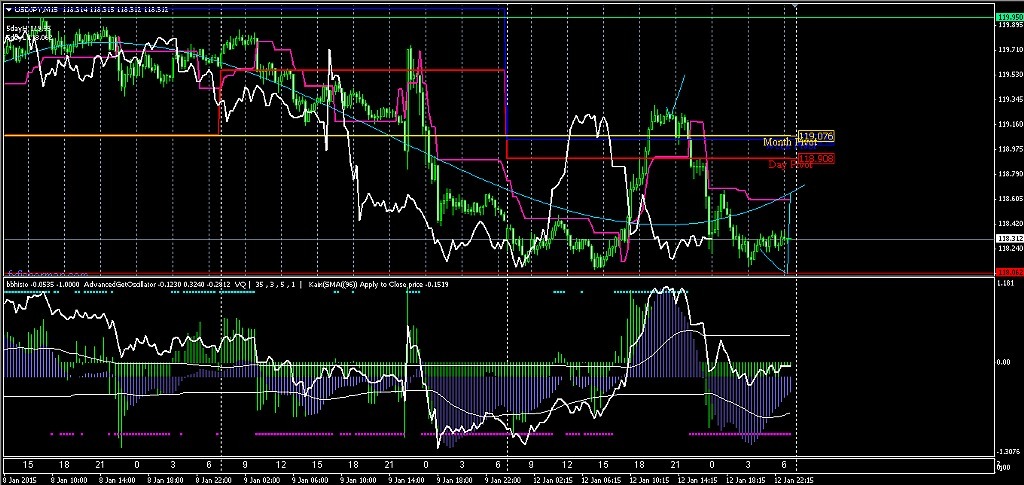Screen dimensions: 1024x485
Task: Click the red 118.062 level on the price scale
Action: [x=1008, y=272]
